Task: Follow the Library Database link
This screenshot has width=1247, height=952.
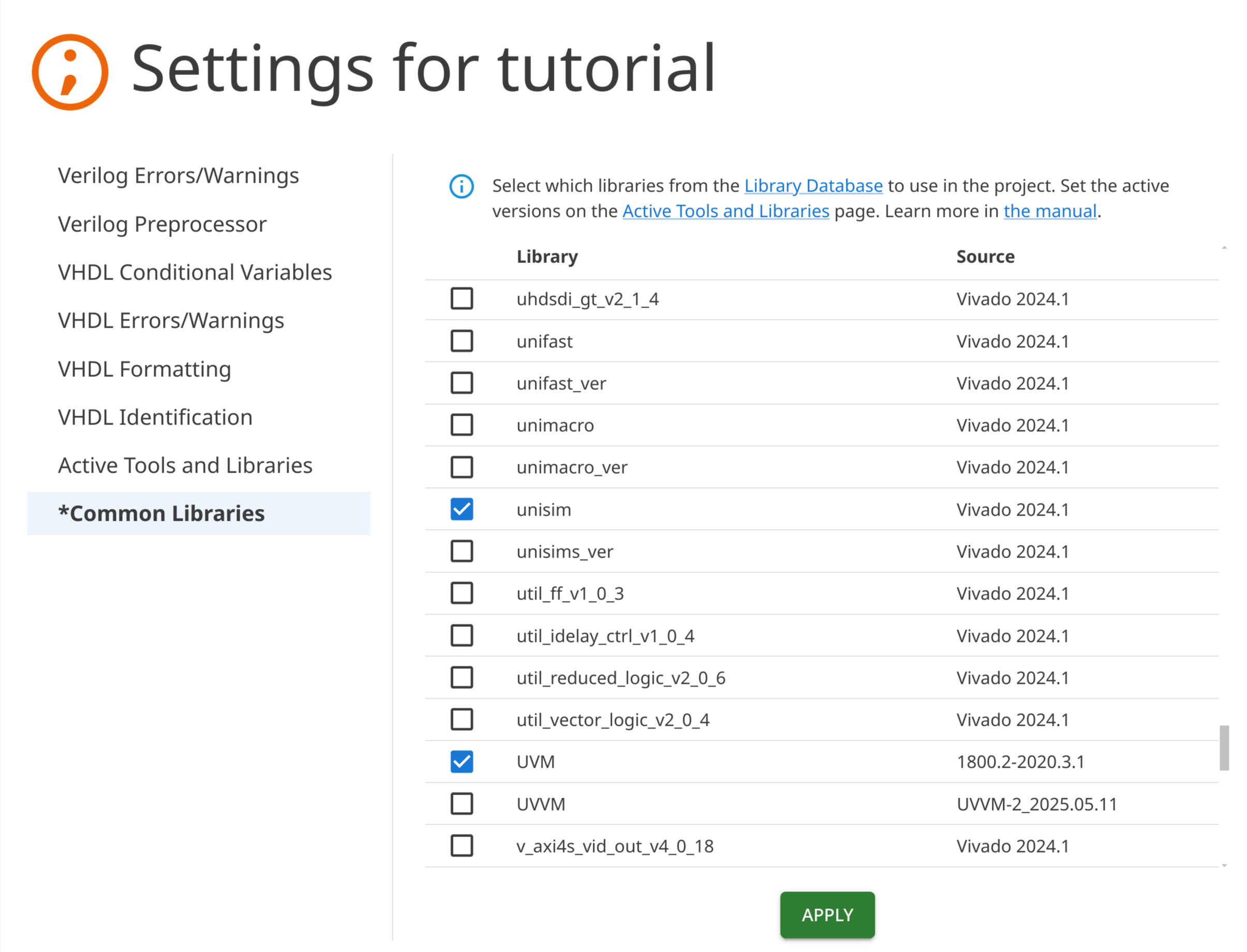Action: pyautogui.click(x=813, y=185)
